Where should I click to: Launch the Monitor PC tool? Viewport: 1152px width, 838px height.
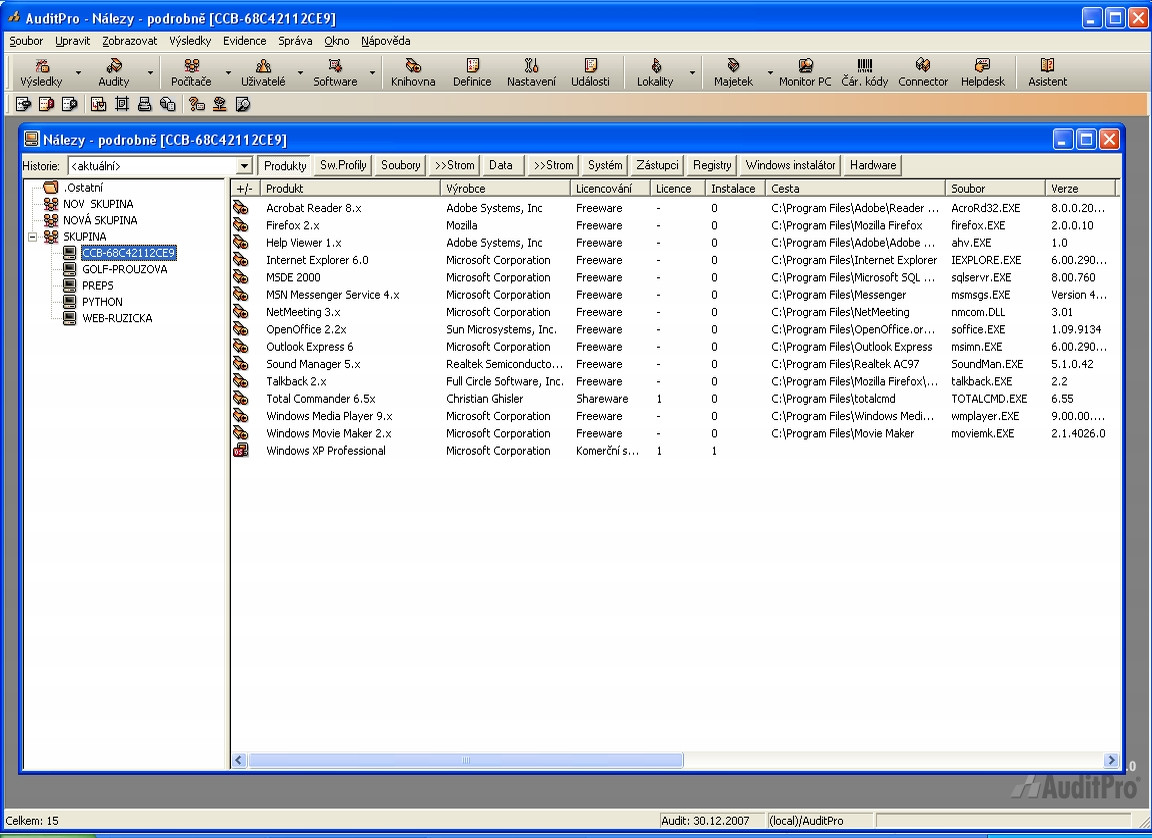coord(805,73)
